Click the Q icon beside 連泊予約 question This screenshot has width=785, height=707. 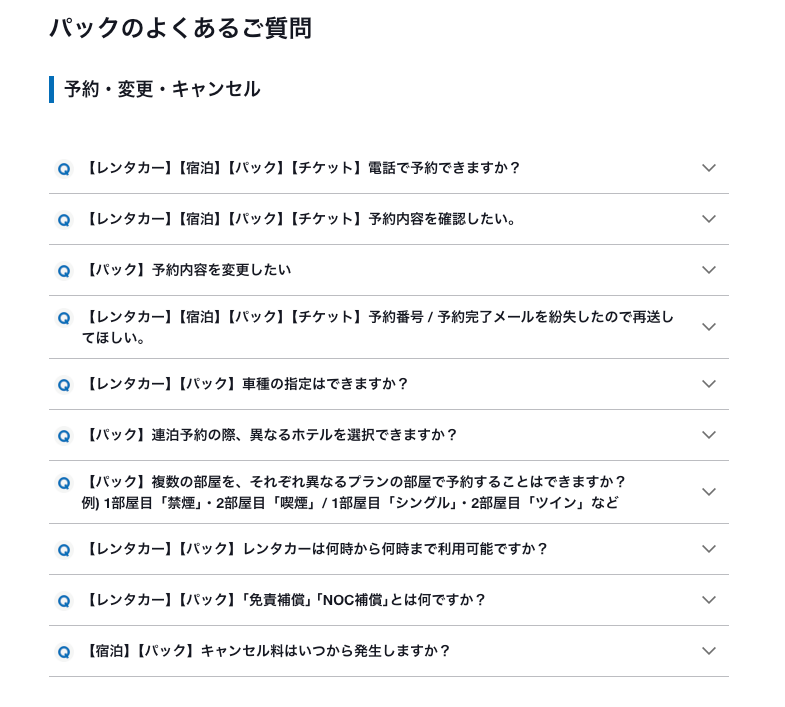pos(64,436)
